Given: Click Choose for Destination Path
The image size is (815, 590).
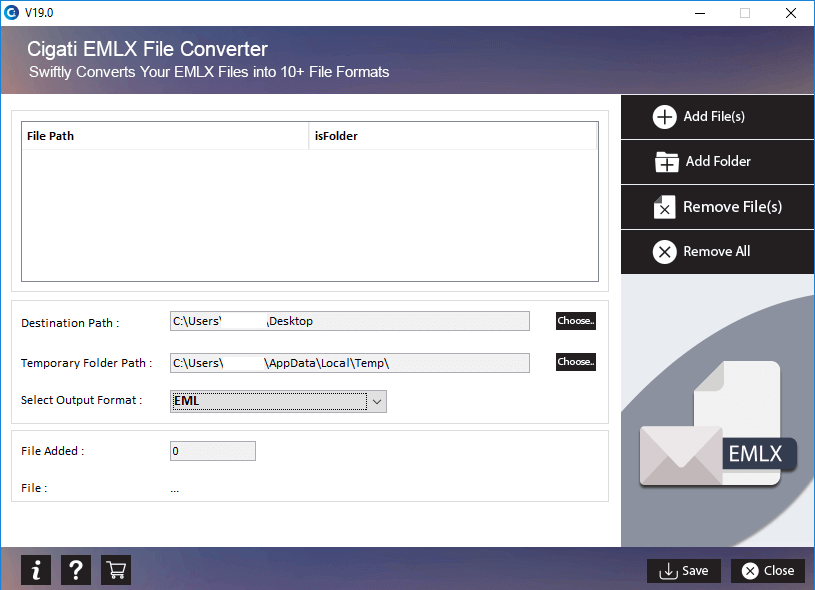Looking at the screenshot, I should pos(576,321).
